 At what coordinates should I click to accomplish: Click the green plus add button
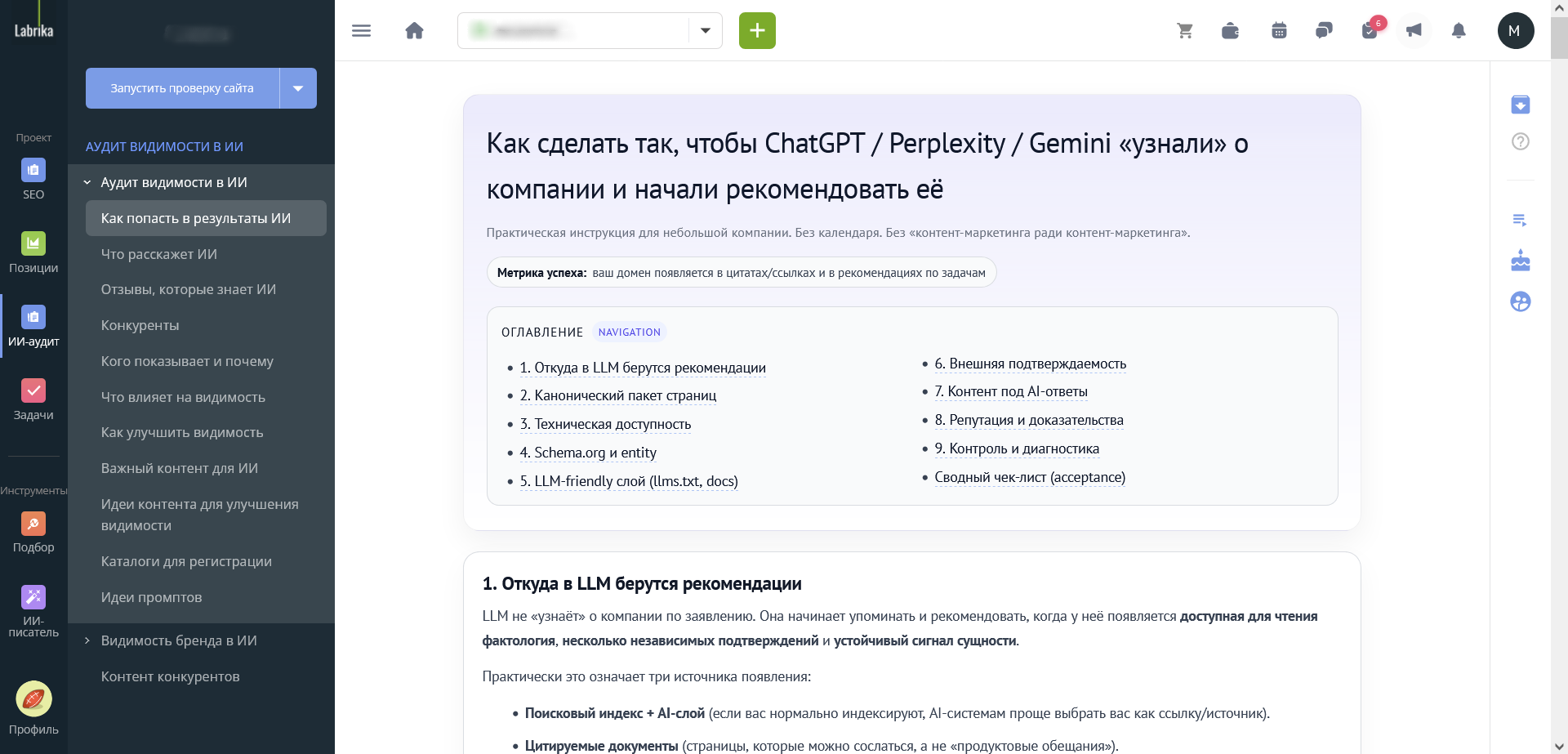tap(757, 31)
